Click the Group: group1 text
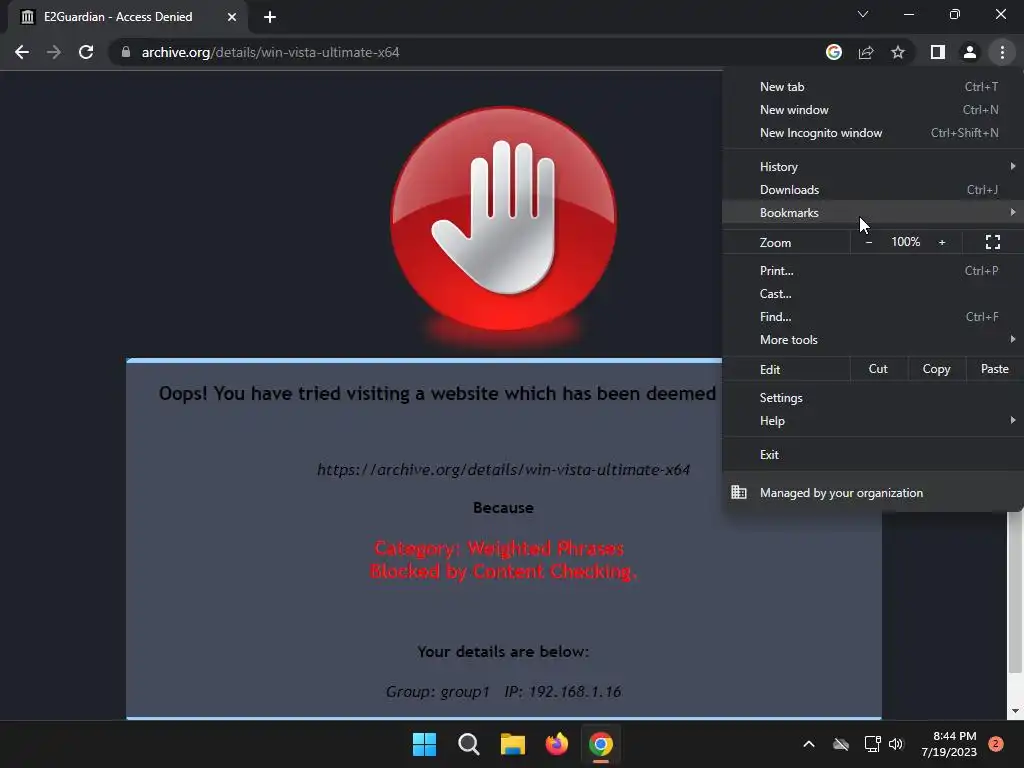This screenshot has height=768, width=1024. click(438, 692)
